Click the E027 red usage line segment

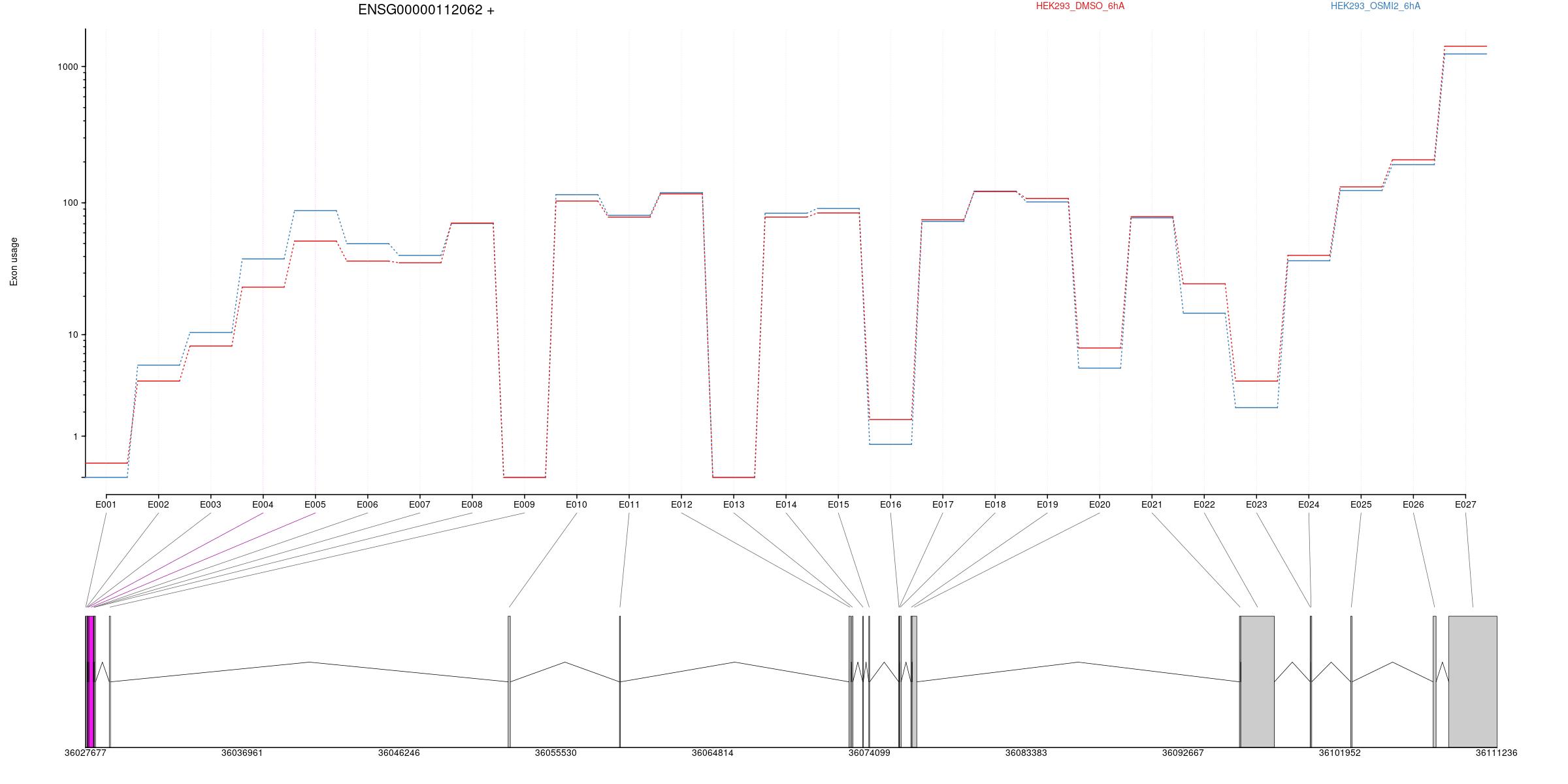pyautogui.click(x=1465, y=46)
